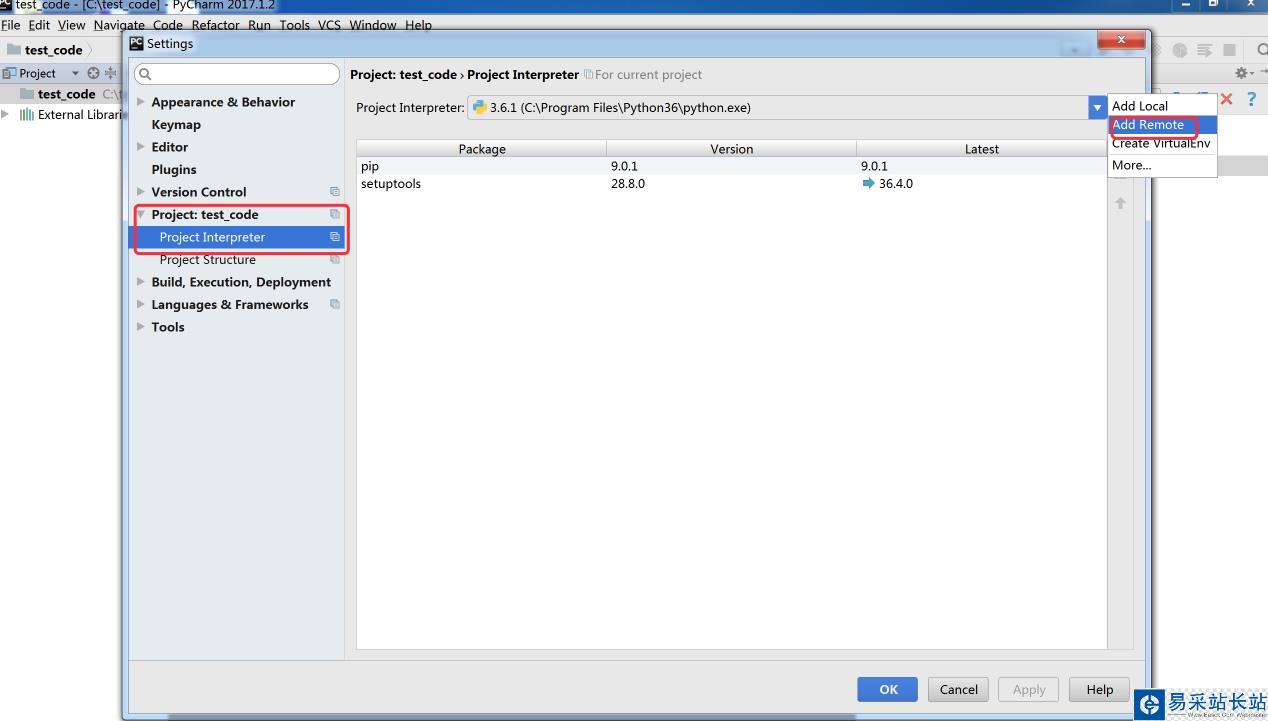
Task: Click the Search Everywhere magnifier in main window
Action: (1261, 49)
